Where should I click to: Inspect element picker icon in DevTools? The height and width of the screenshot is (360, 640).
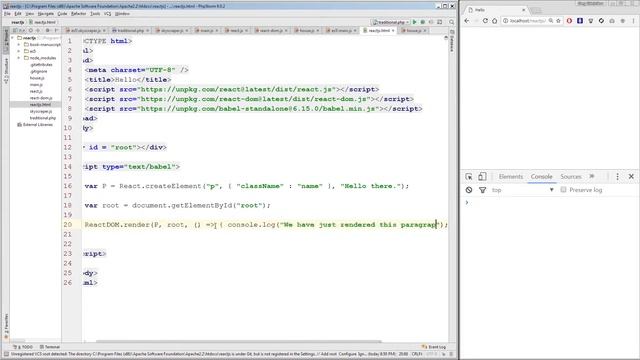pyautogui.click(x=469, y=177)
